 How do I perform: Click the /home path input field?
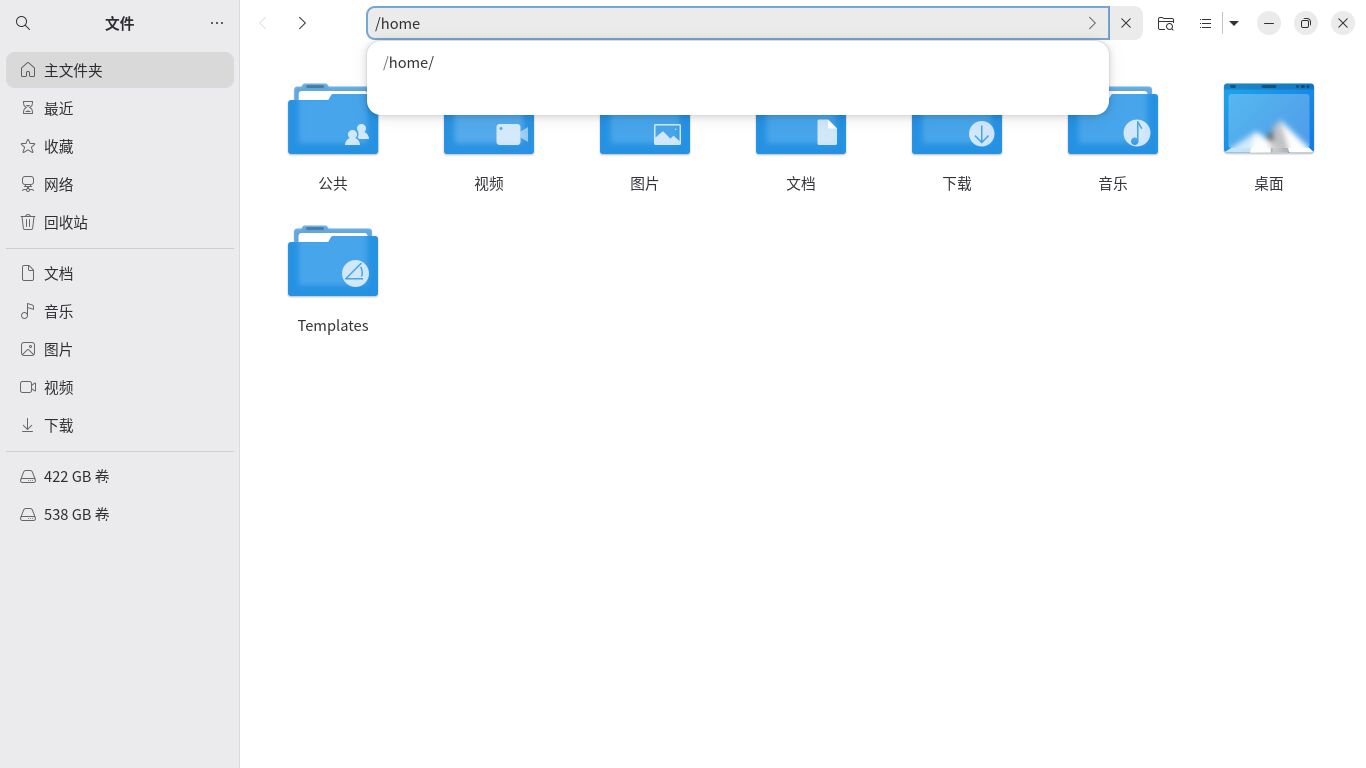(720, 23)
